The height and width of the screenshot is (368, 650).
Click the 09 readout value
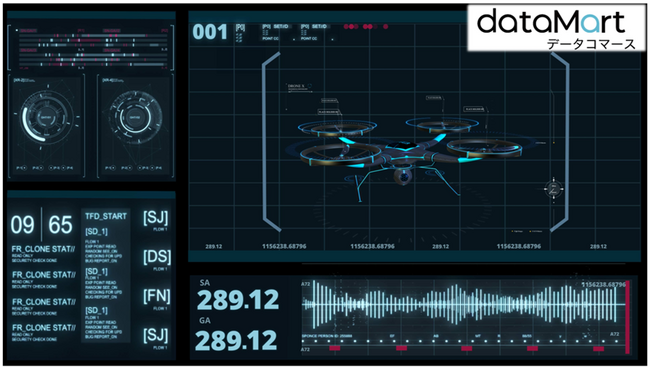pyautogui.click(x=22, y=225)
